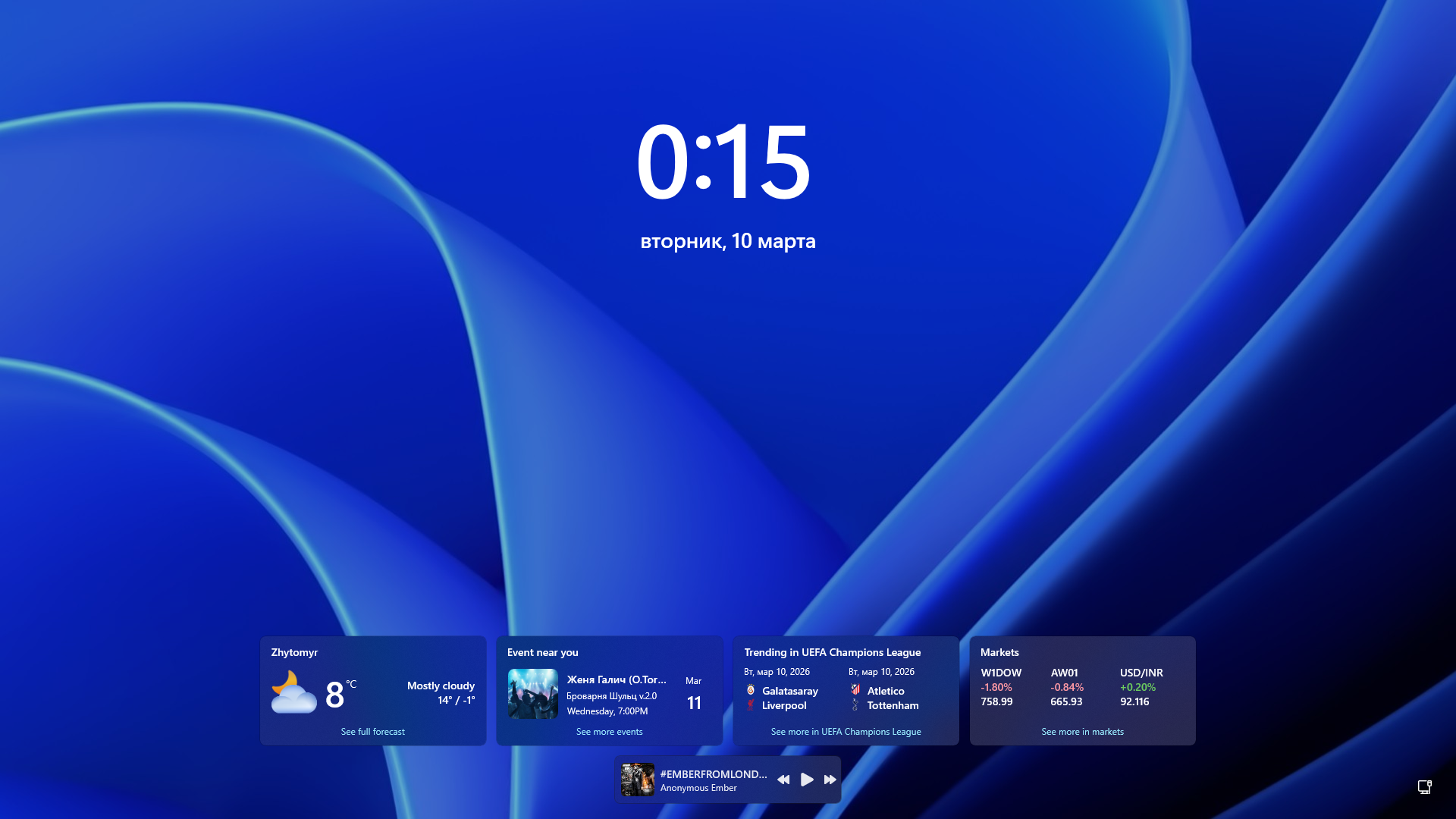Click the Tottenham team crest icon
Screen dimensions: 1456x819
point(855,705)
